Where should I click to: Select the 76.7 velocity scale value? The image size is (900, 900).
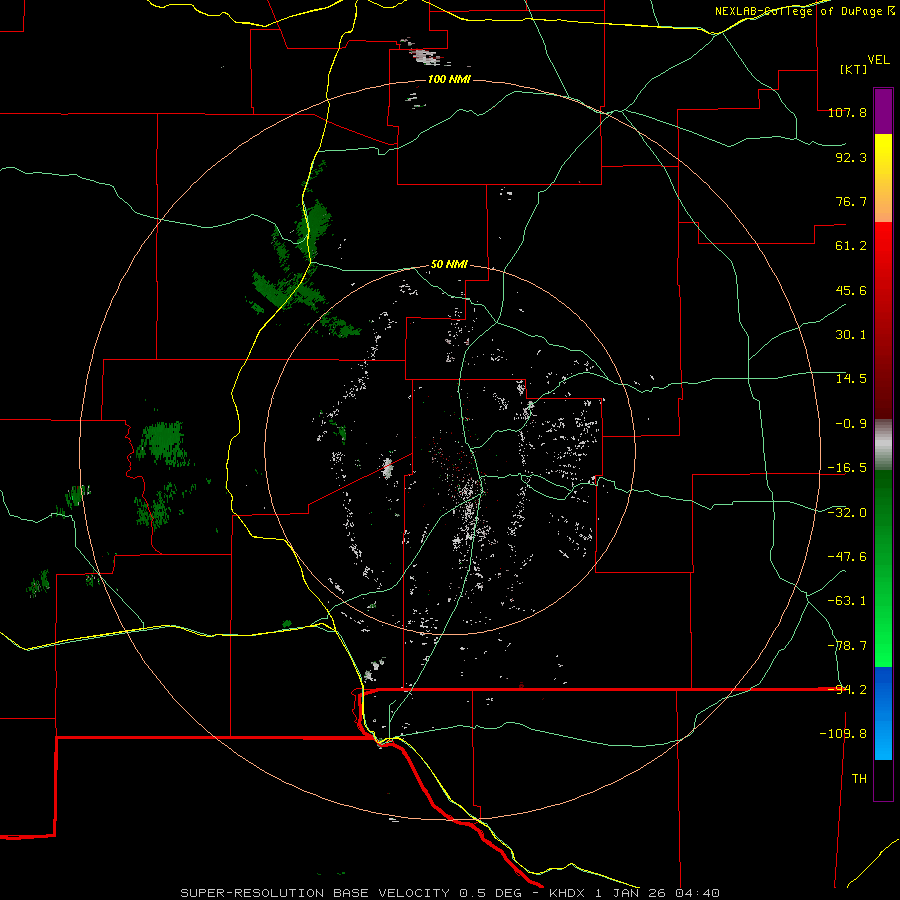[x=851, y=201]
